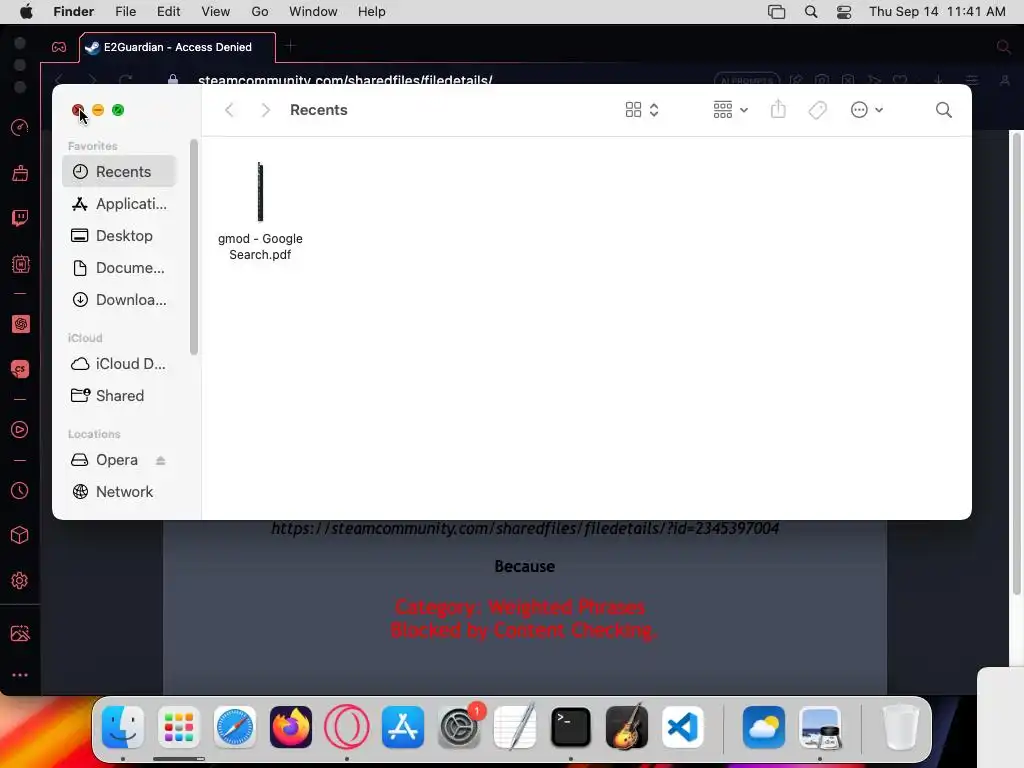
Task: Open Finder from the Dock
Action: tap(123, 727)
